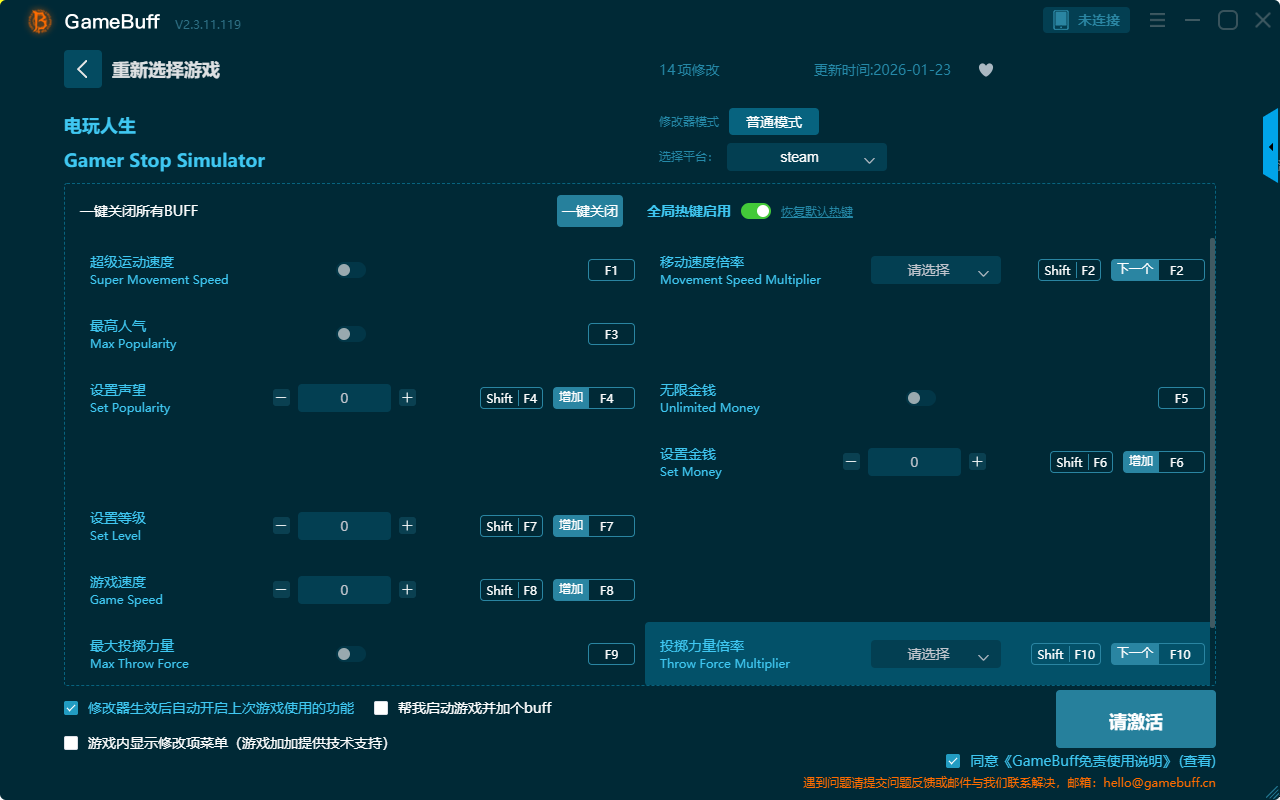Expand the blue side panel arrow
The height and width of the screenshot is (800, 1280).
click(1271, 147)
